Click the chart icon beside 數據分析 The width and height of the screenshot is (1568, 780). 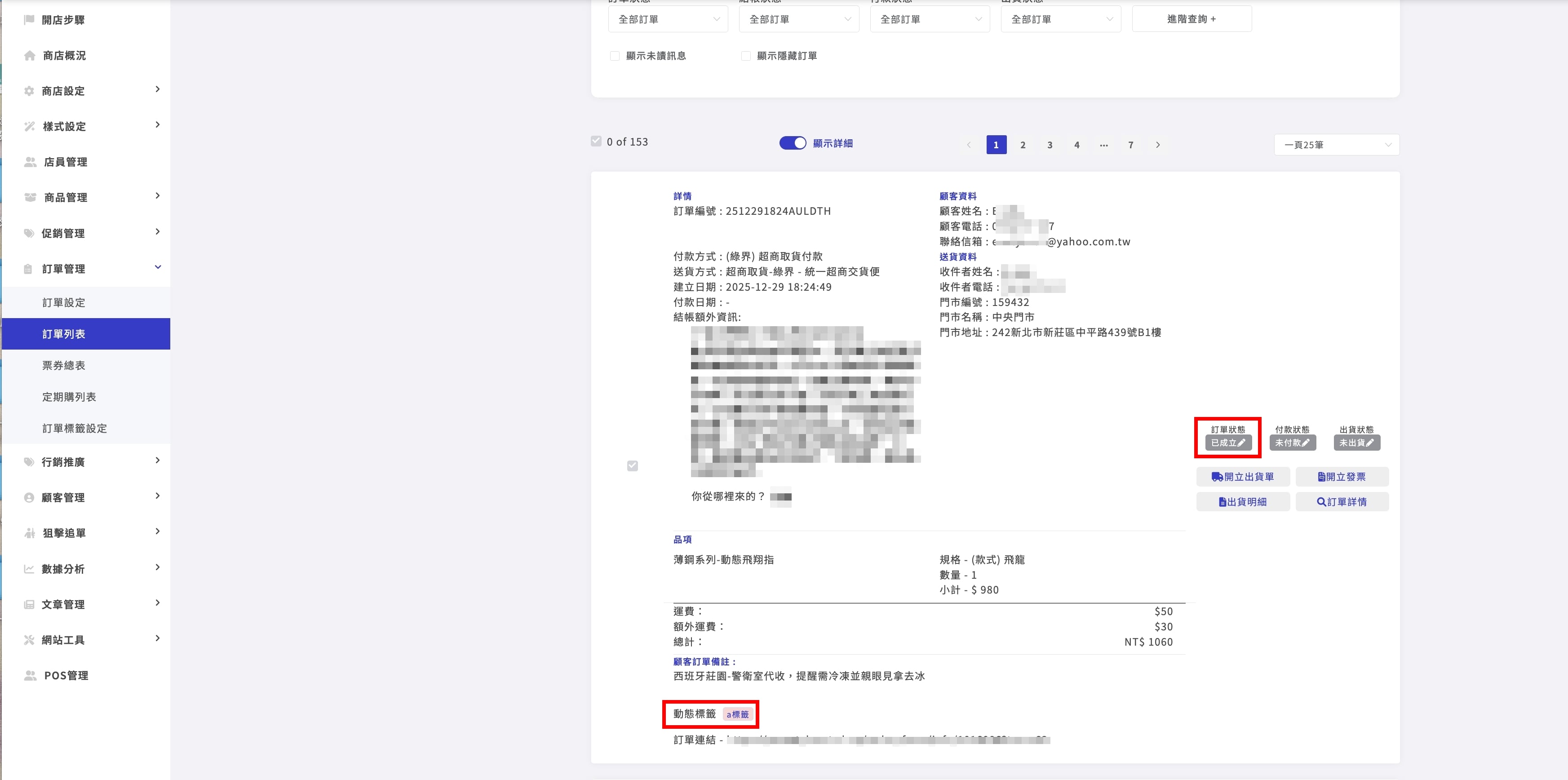(29, 569)
